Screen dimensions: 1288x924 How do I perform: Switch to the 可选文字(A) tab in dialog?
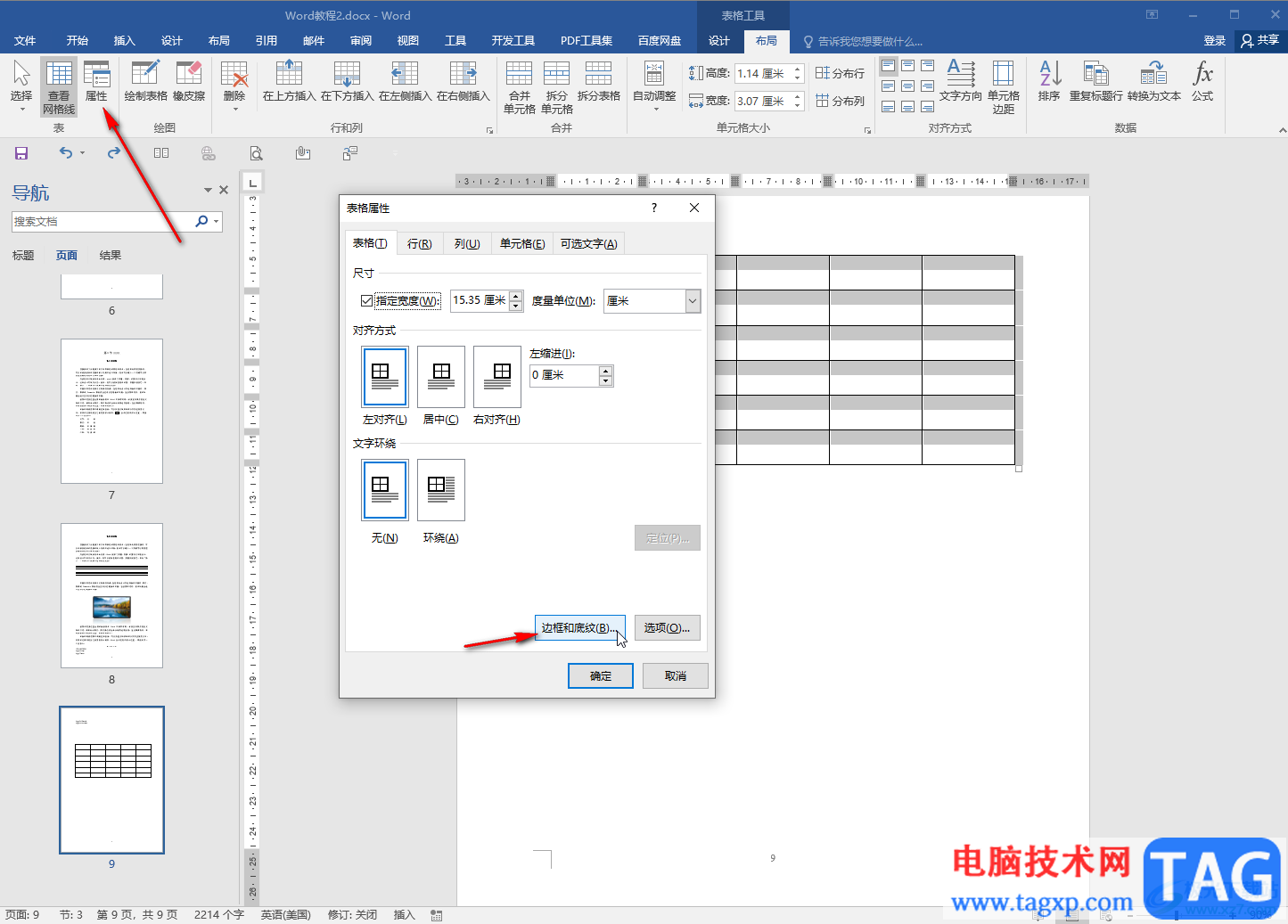588,244
